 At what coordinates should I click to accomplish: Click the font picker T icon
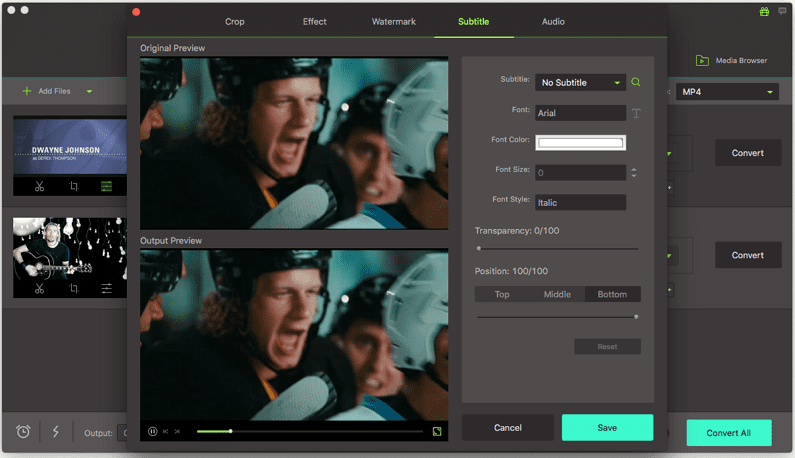[x=636, y=113]
